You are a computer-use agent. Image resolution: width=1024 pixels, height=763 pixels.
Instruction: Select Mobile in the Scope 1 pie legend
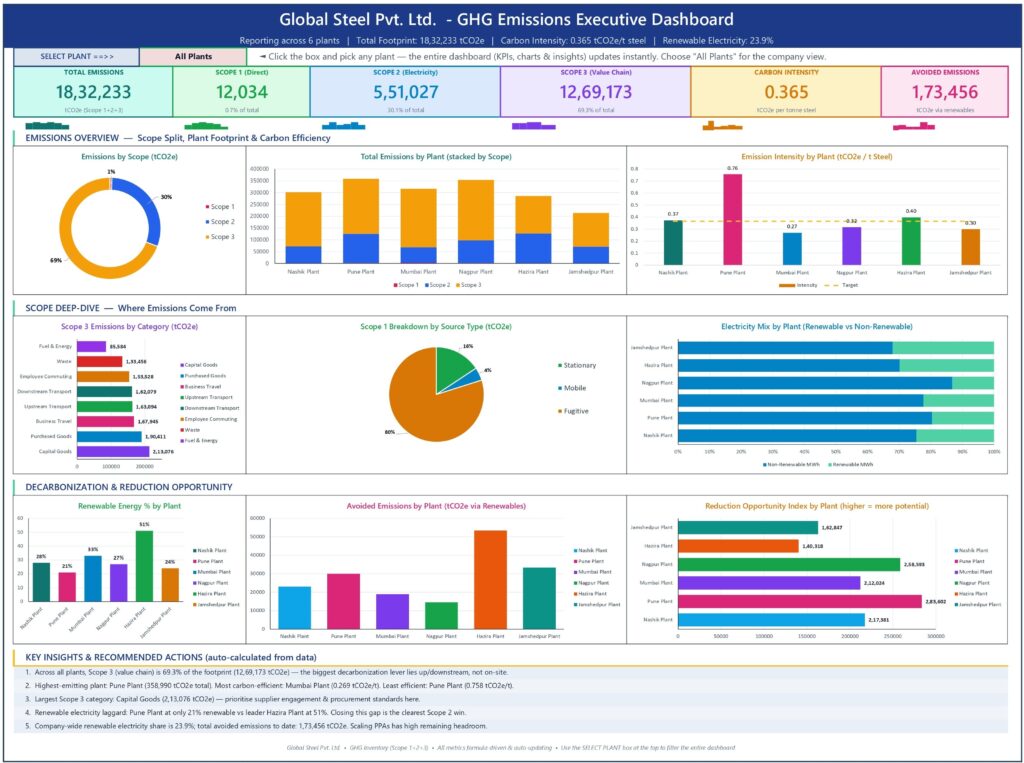(x=571, y=388)
